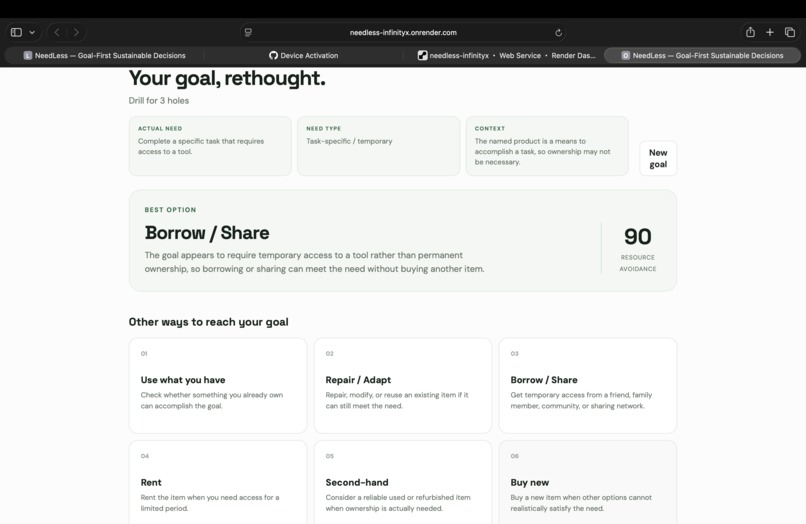
Task: Switch to first NeedLess tab
Action: (x=104, y=55)
